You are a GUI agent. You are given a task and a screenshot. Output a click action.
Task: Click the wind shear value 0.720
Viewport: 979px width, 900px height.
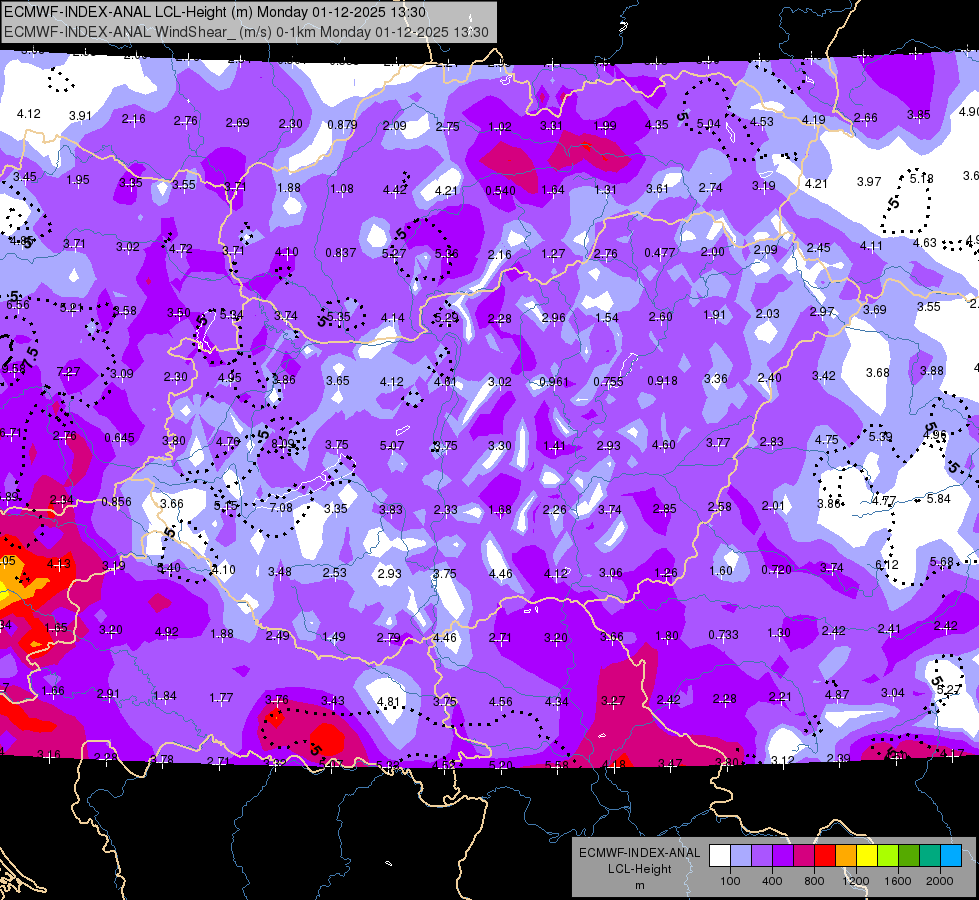(776, 570)
